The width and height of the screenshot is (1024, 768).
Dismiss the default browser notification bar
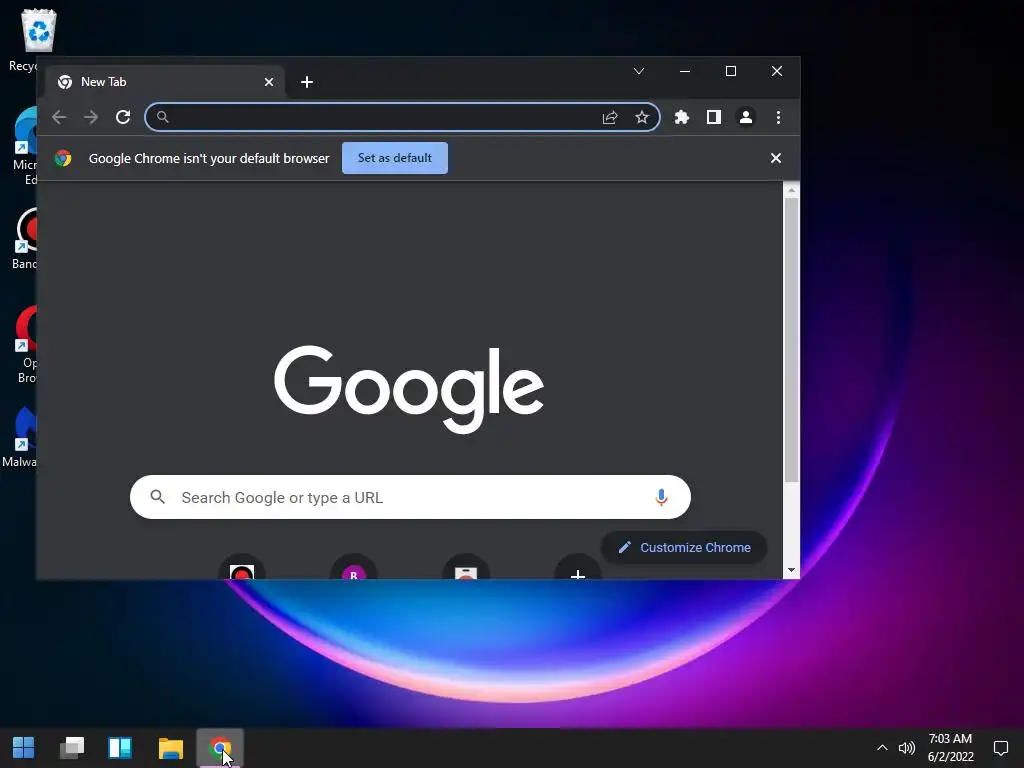[776, 158]
